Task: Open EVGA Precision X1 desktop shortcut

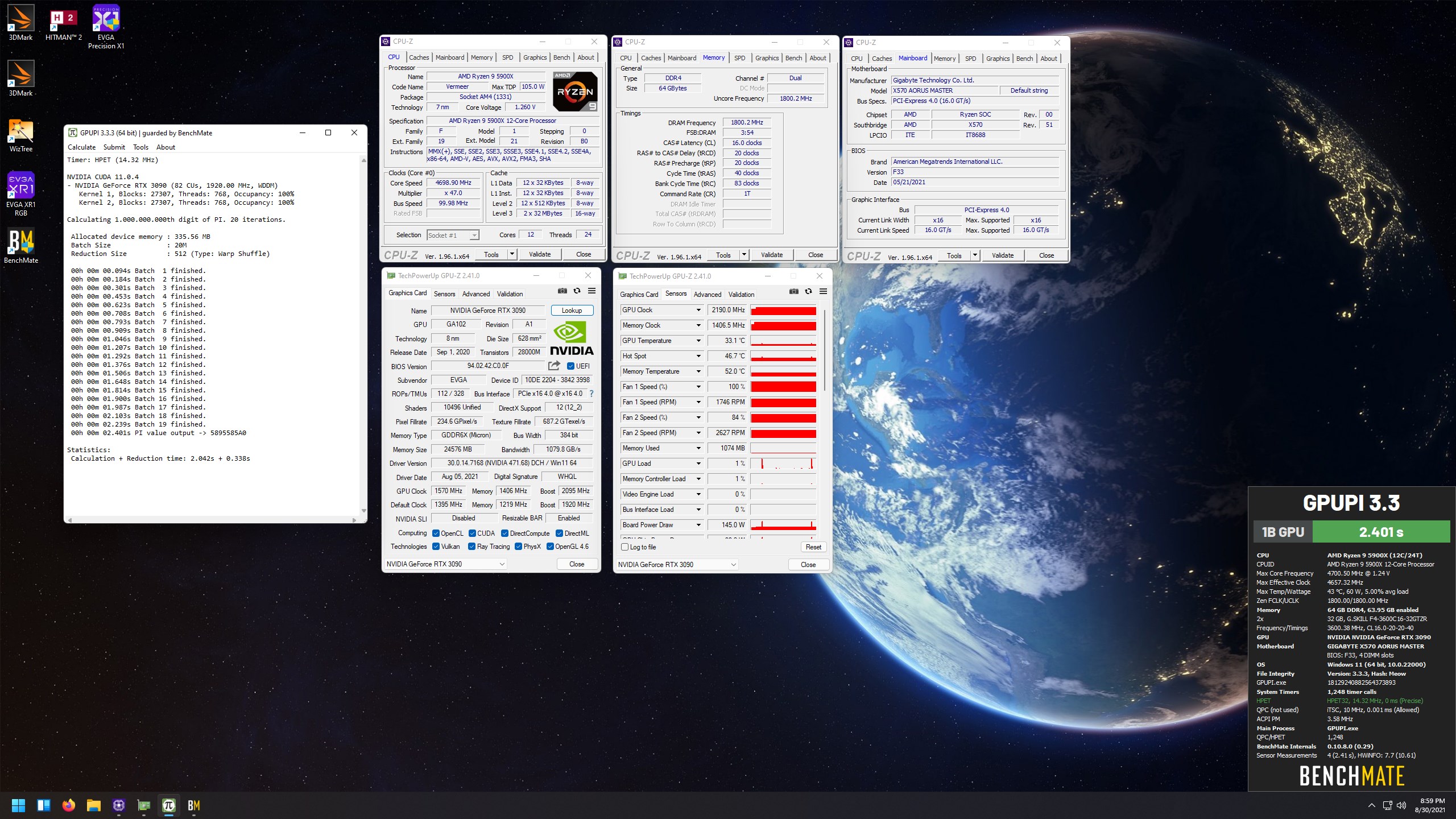Action: click(106, 27)
